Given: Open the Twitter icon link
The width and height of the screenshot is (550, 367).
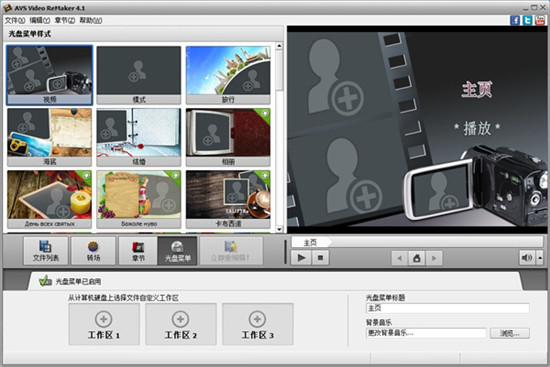Looking at the screenshot, I should click(x=527, y=20).
